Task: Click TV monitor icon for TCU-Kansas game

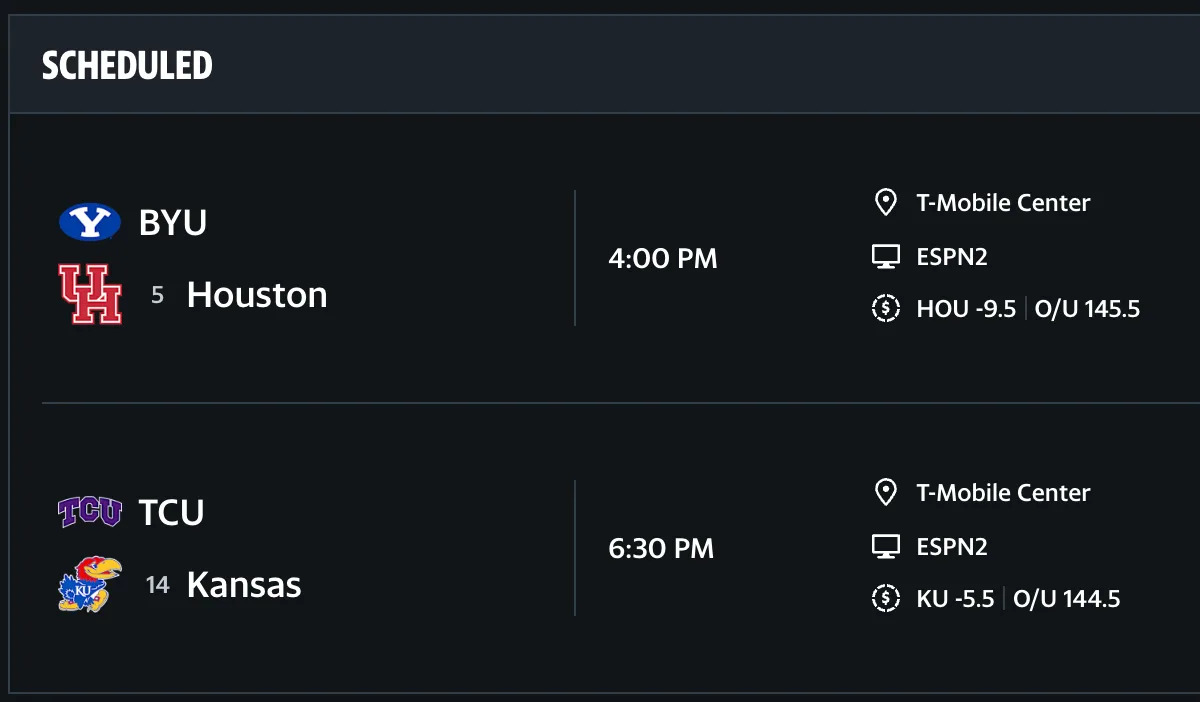Action: 886,547
